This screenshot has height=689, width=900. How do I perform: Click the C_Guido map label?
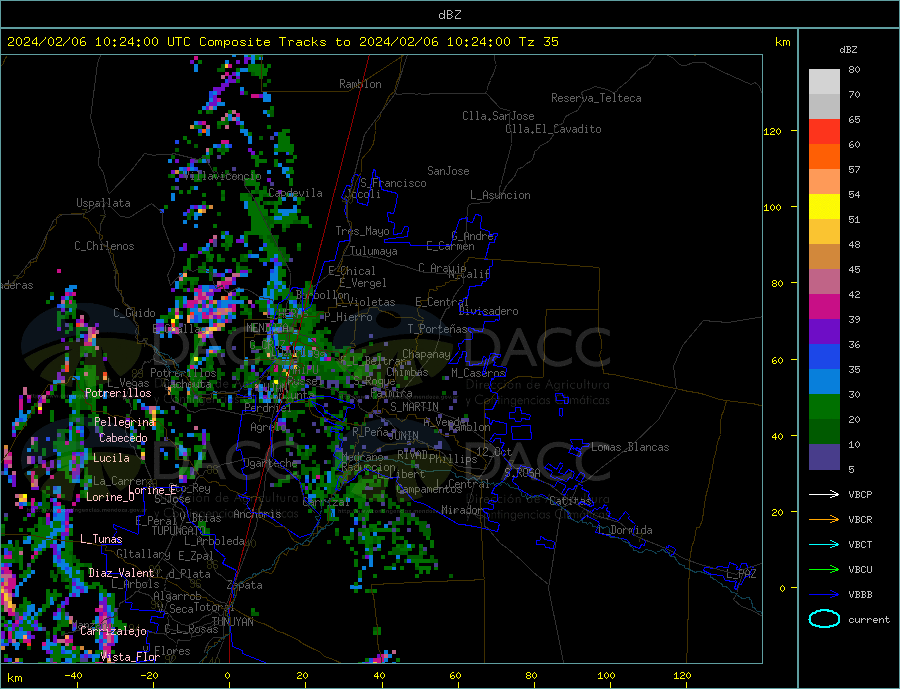(x=134, y=313)
